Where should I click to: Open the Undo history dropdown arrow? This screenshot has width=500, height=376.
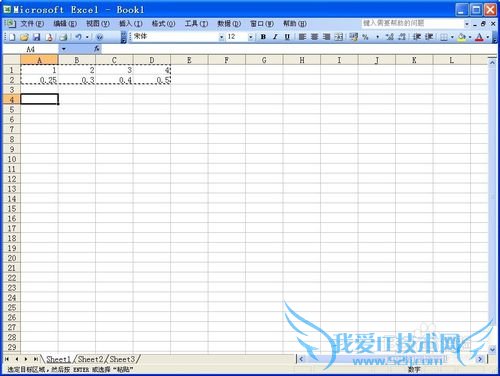tap(87, 37)
